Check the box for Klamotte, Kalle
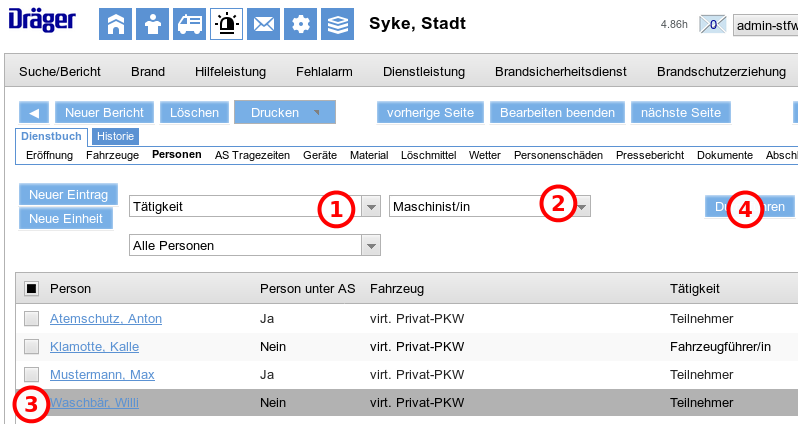Image resolution: width=798 pixels, height=424 pixels. (x=32, y=347)
